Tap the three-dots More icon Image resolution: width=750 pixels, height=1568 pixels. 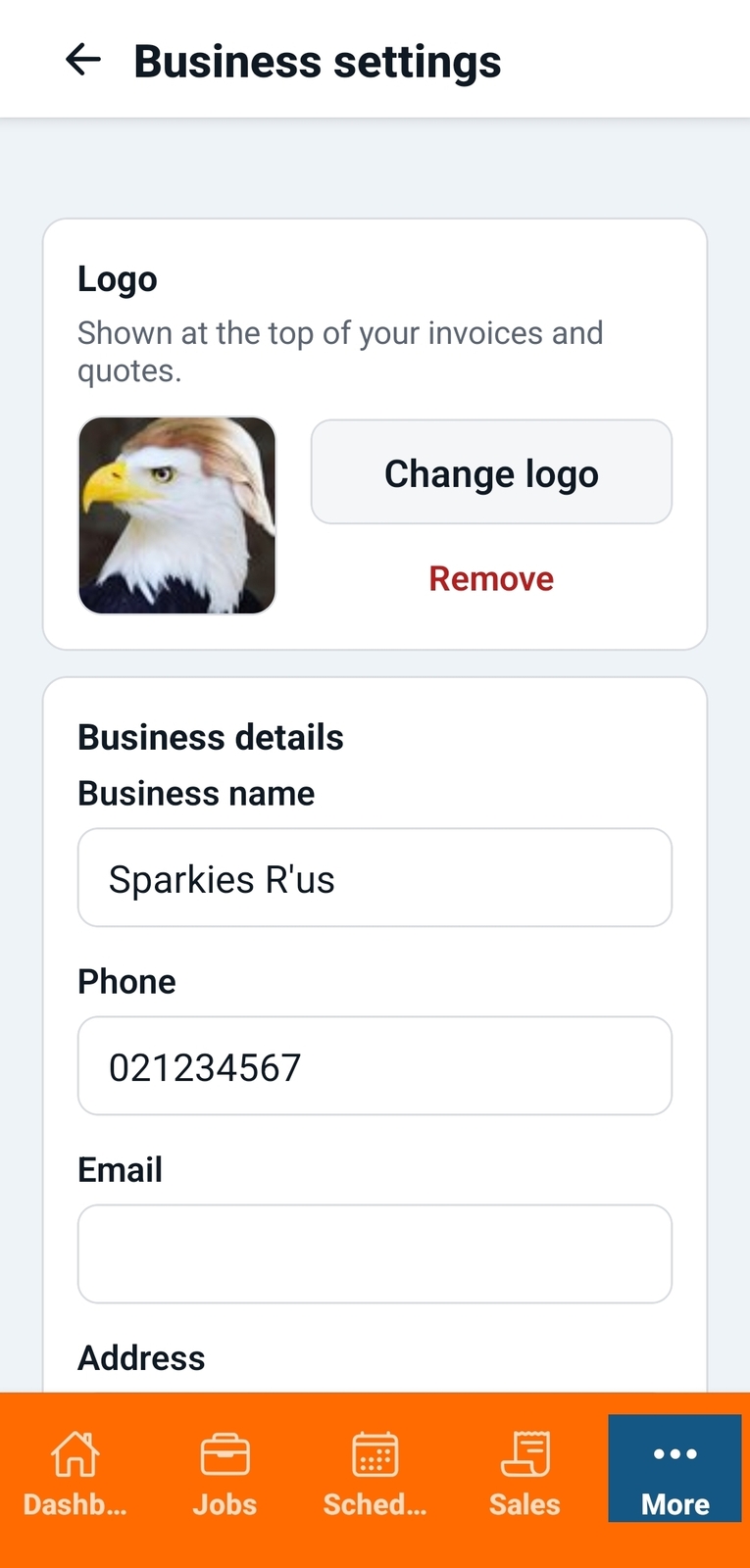coord(675,1453)
